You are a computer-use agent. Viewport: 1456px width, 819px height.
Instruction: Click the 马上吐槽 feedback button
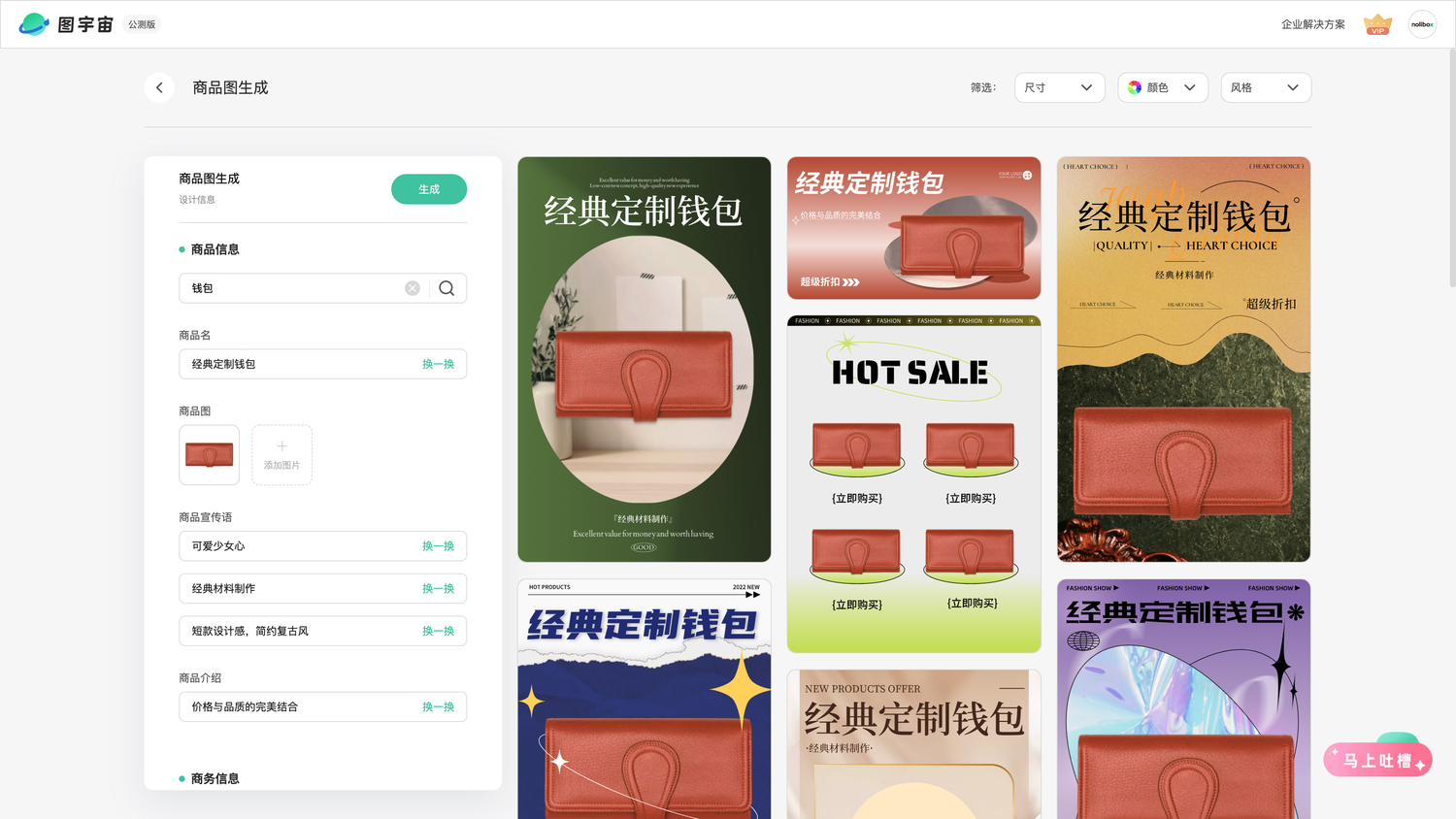coord(1377,760)
